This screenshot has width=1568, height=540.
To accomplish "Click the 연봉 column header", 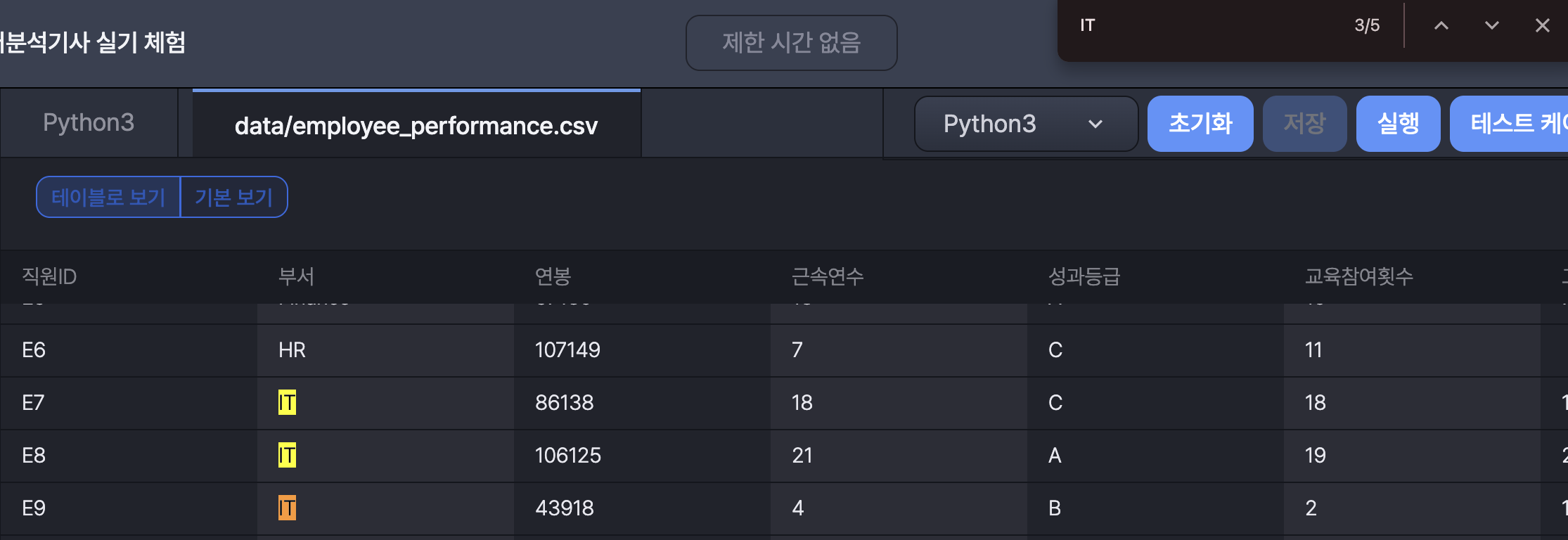I will (x=553, y=276).
